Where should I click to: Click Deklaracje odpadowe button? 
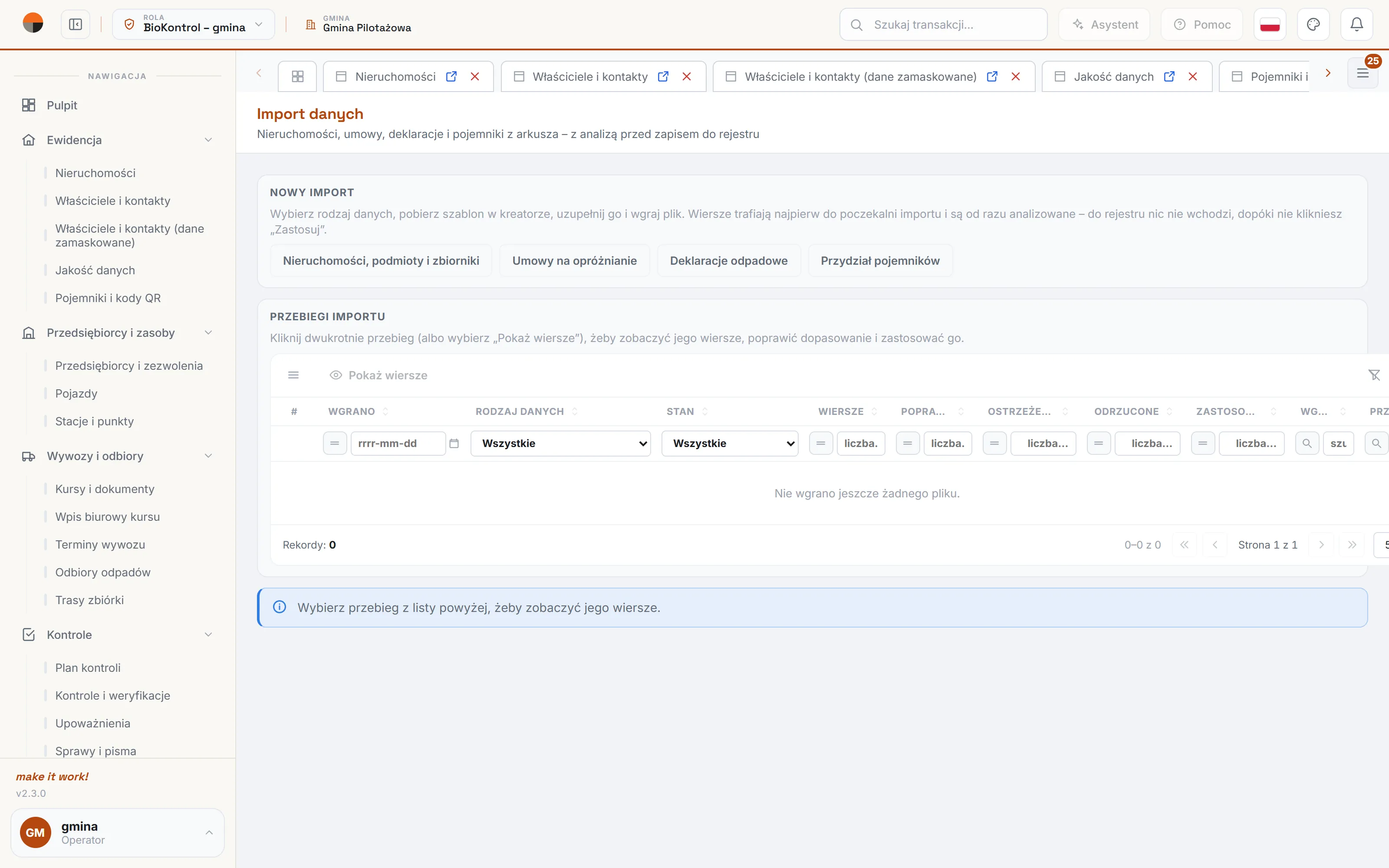pyautogui.click(x=728, y=261)
